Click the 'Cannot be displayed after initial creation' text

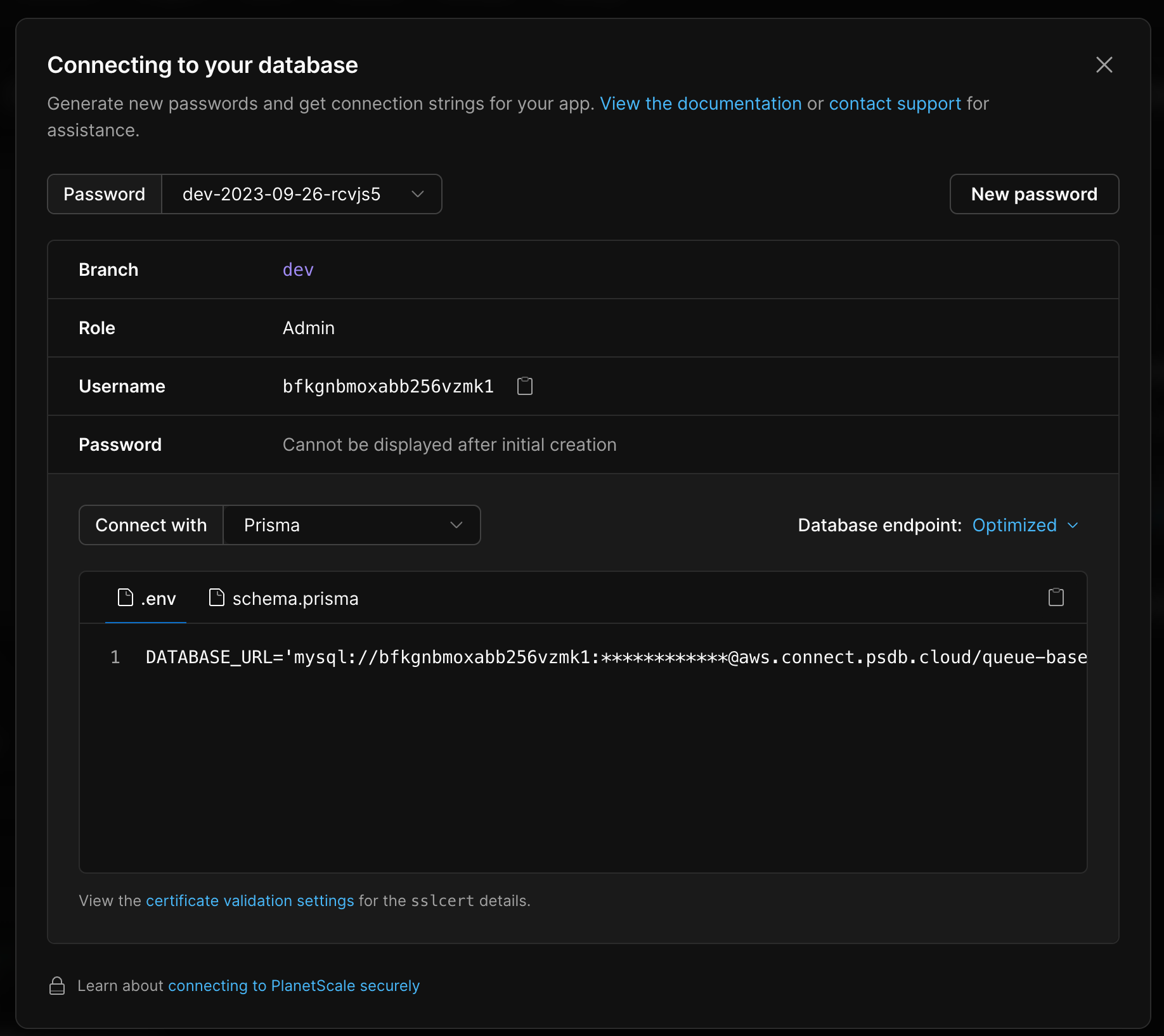[x=449, y=444]
